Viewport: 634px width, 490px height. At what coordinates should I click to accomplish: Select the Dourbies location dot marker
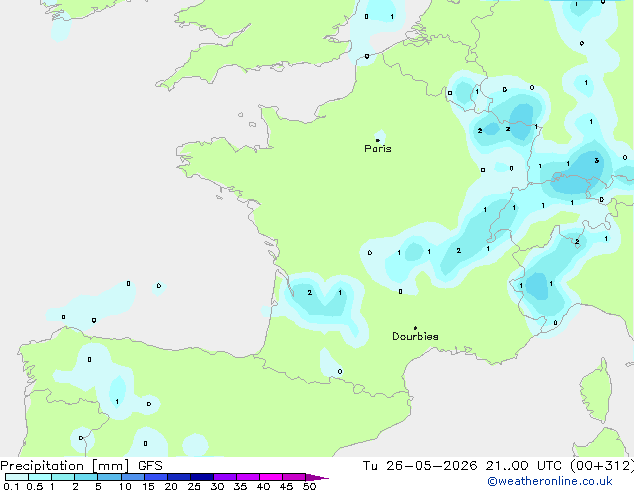(x=415, y=328)
